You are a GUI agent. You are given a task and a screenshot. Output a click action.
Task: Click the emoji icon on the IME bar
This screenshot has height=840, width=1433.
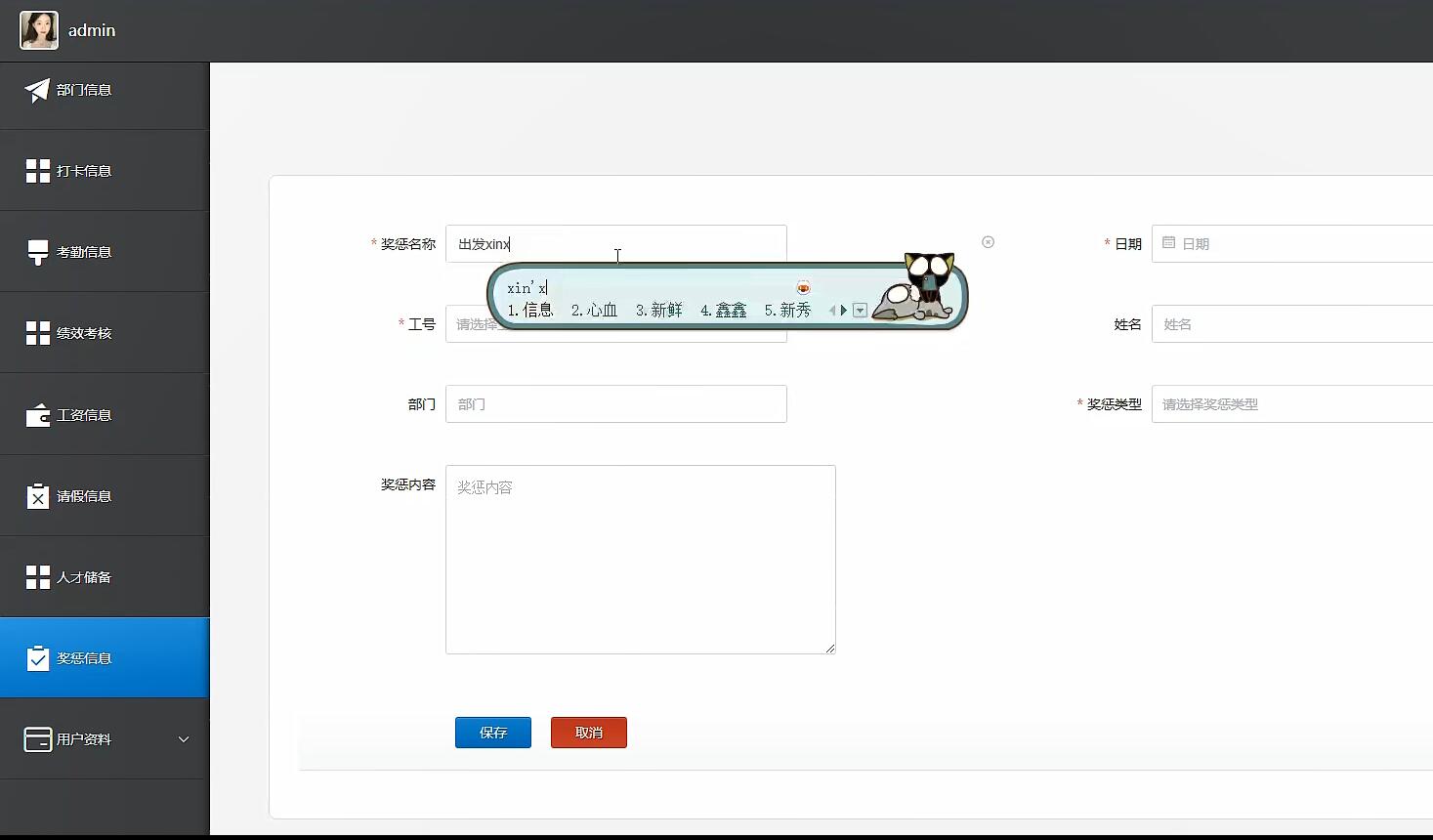click(803, 287)
